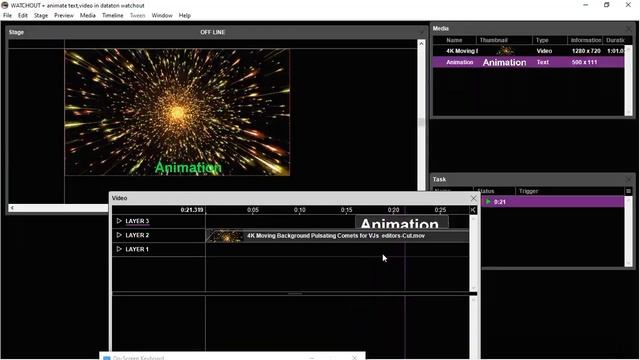This screenshot has height=360, width=640.
Task: Open the Edit menu
Action: [23, 16]
